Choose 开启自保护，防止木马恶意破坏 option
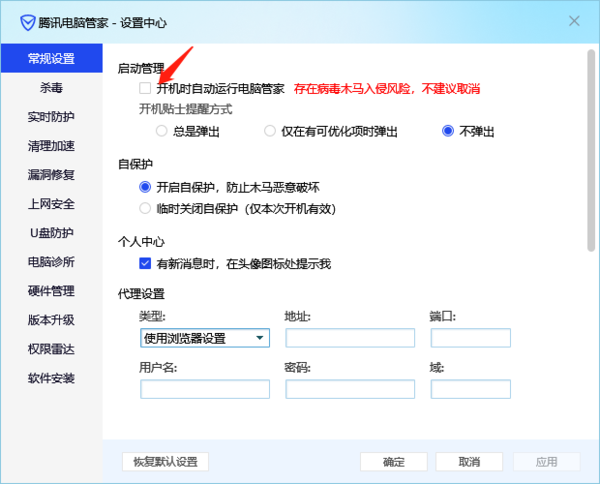The height and width of the screenshot is (484, 600). tap(145, 187)
